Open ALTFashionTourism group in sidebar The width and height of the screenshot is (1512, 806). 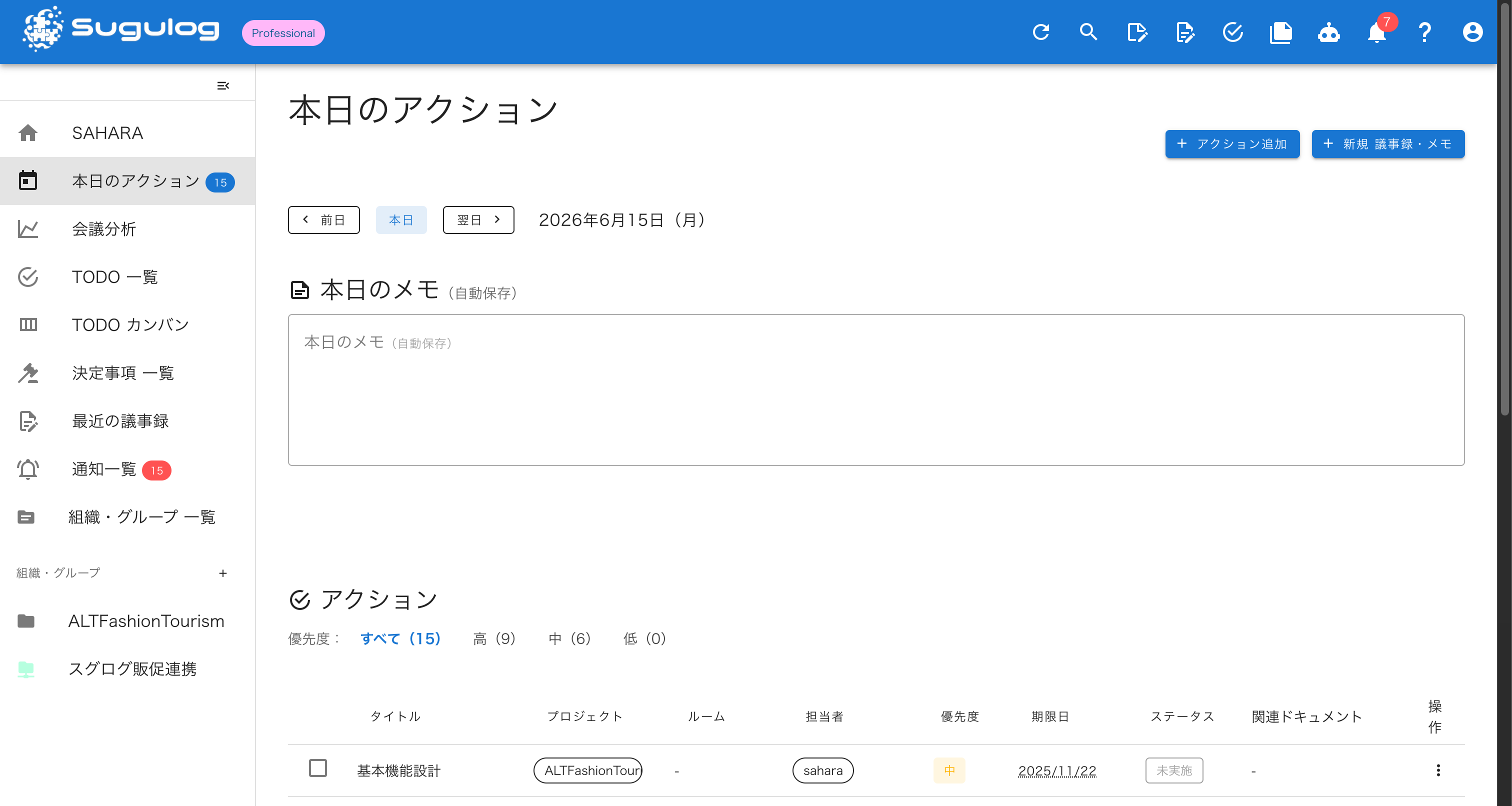(127, 621)
